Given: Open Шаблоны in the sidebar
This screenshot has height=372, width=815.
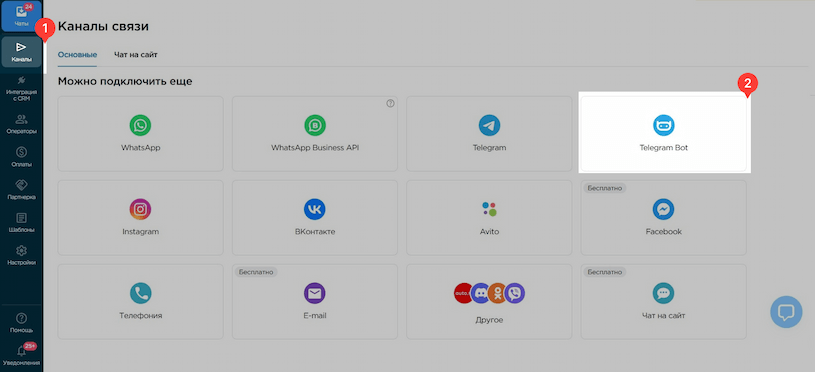Looking at the screenshot, I should [x=21, y=222].
